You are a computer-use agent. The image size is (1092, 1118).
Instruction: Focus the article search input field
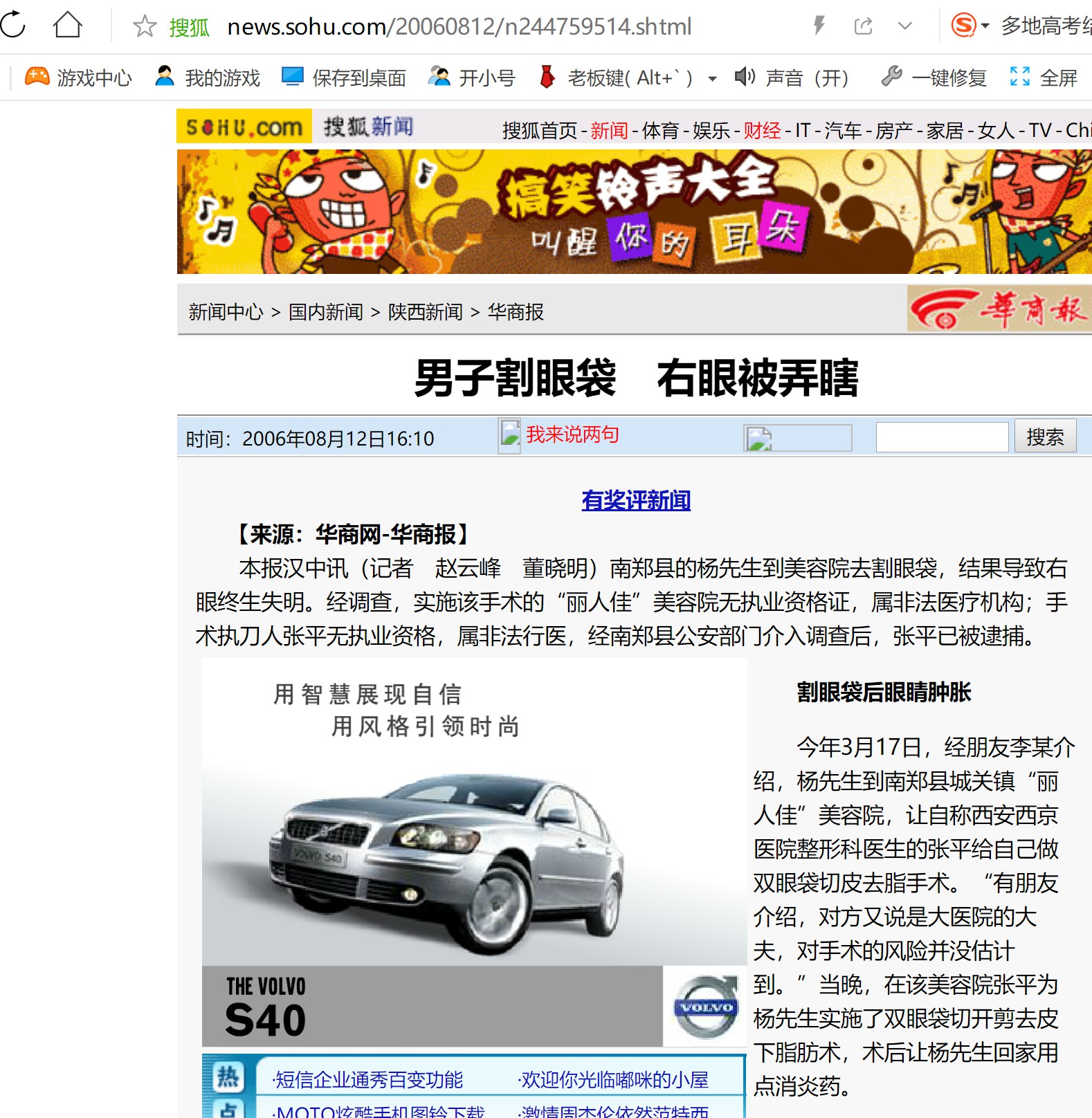point(942,437)
